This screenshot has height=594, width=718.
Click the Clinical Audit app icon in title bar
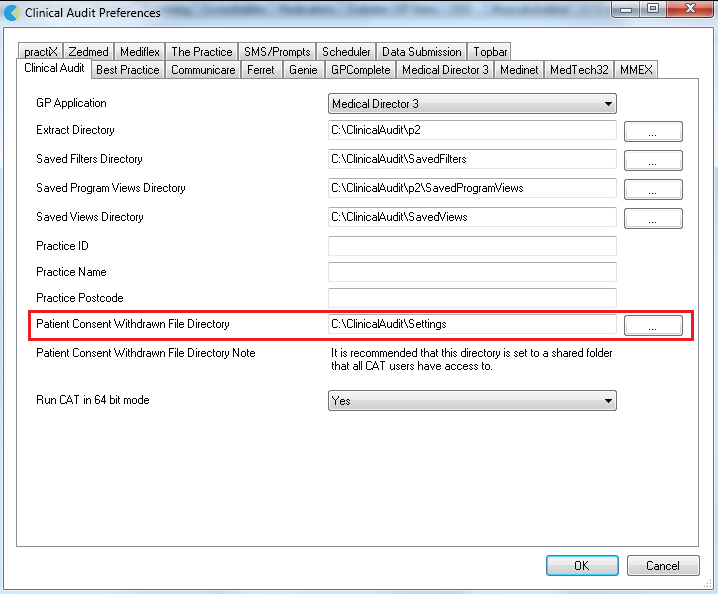click(x=11, y=12)
